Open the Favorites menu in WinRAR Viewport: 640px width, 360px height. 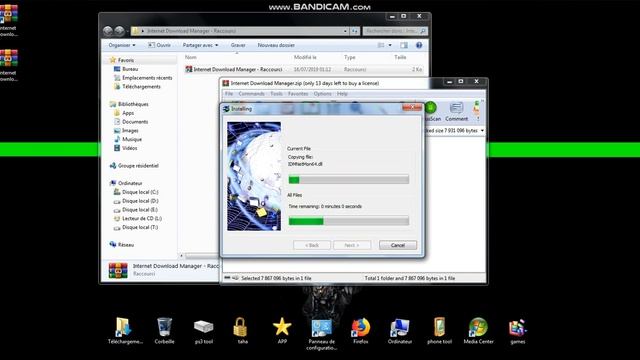[x=298, y=94]
